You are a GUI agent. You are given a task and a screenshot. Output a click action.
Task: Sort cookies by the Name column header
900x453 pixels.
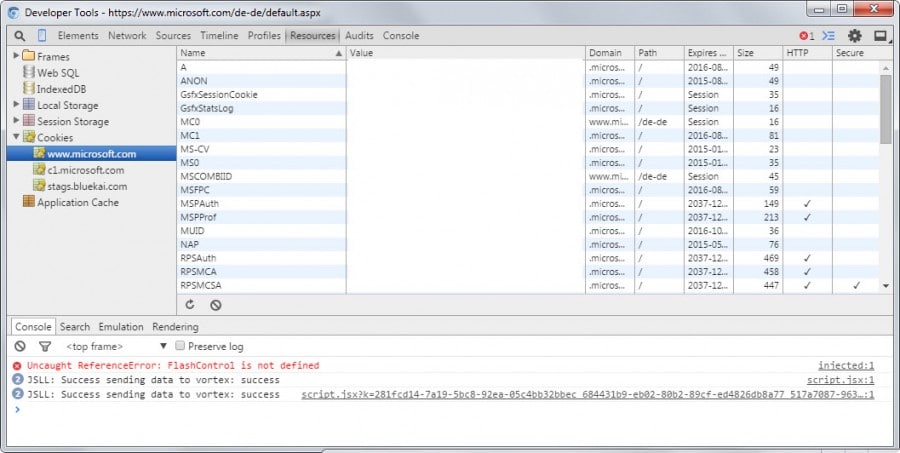pyautogui.click(x=260, y=53)
